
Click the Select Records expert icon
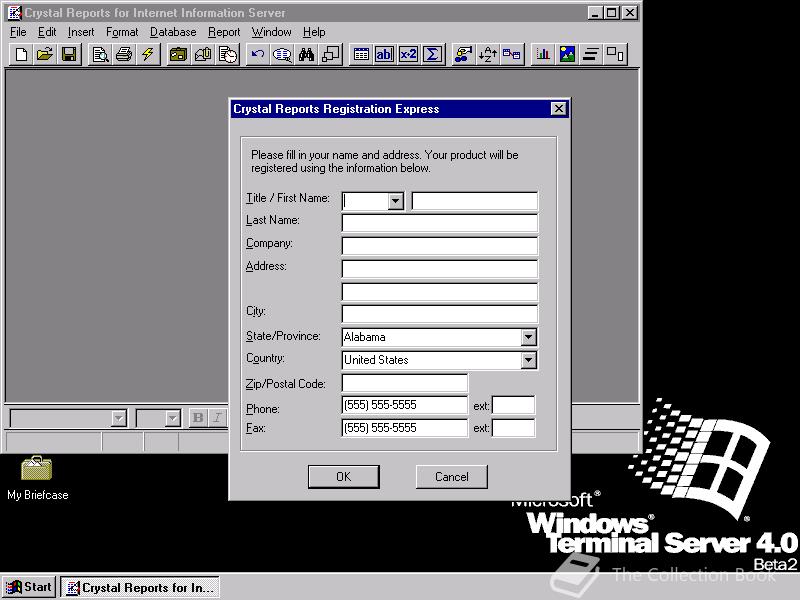pyautogui.click(x=463, y=54)
